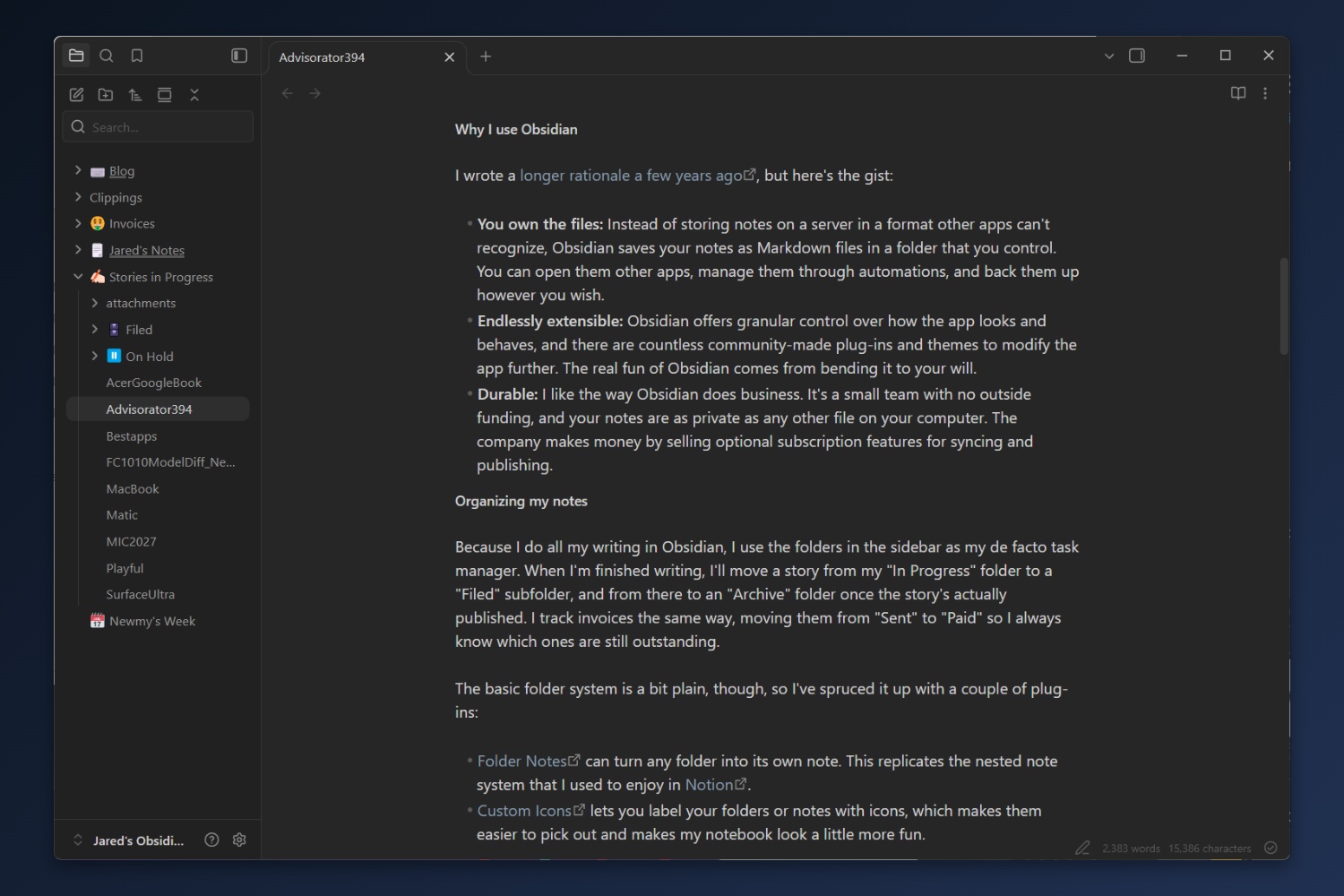Open the file explorer panel icon
Viewport: 1344px width, 896px height.
[76, 56]
